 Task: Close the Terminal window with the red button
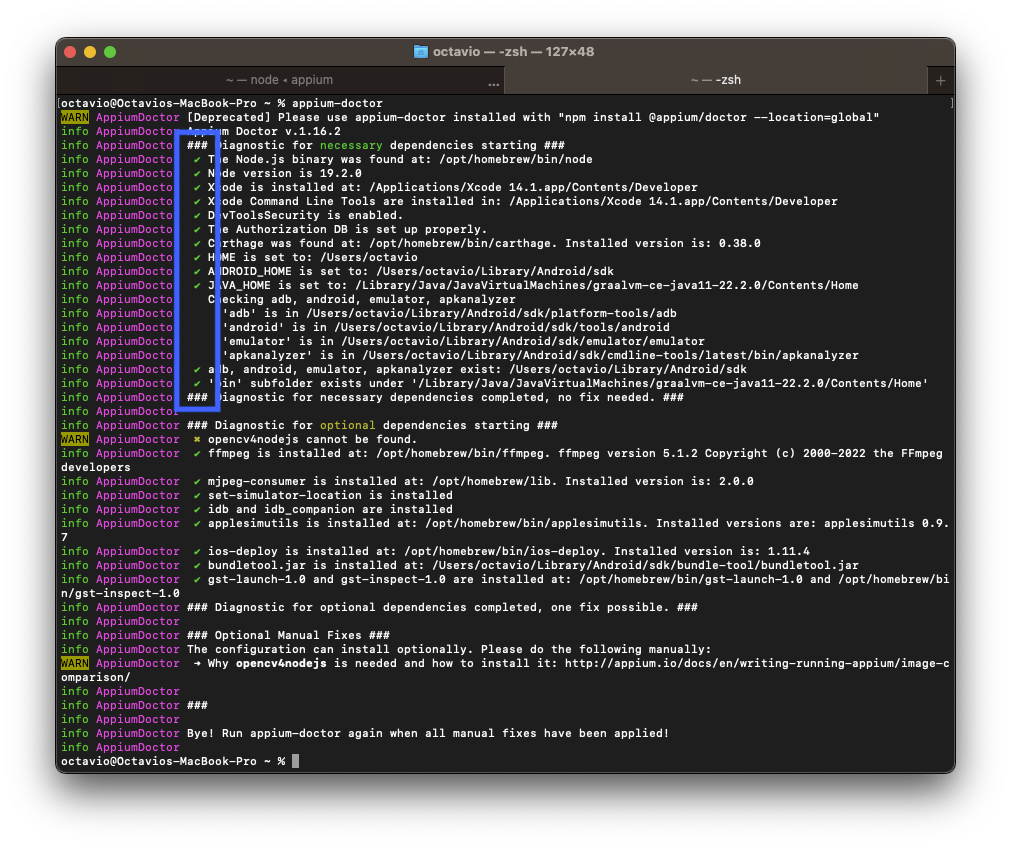tap(70, 52)
